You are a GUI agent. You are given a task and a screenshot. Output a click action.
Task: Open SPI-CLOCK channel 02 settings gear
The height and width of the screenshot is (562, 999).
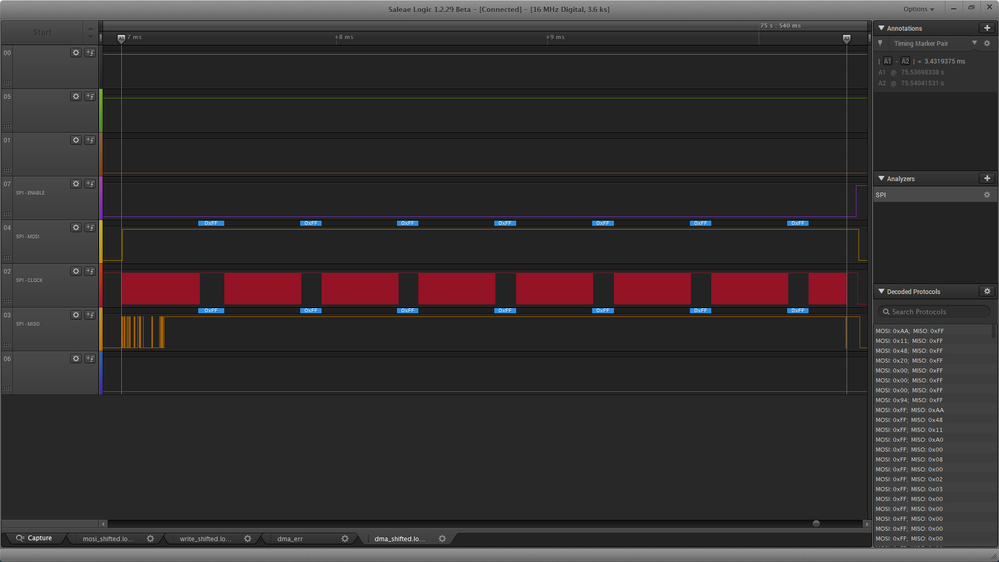pyautogui.click(x=76, y=271)
